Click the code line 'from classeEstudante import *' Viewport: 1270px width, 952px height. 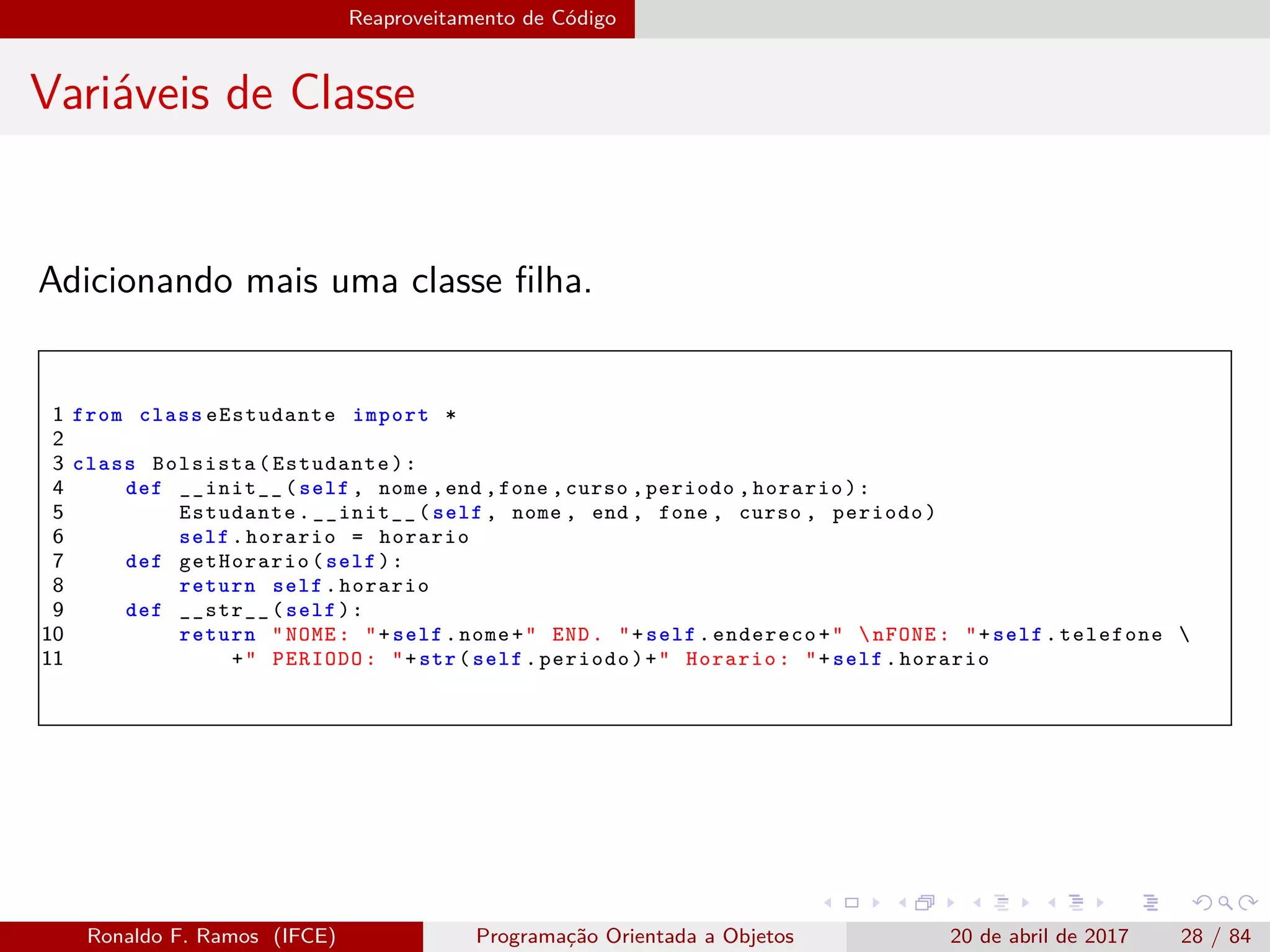tap(264, 415)
